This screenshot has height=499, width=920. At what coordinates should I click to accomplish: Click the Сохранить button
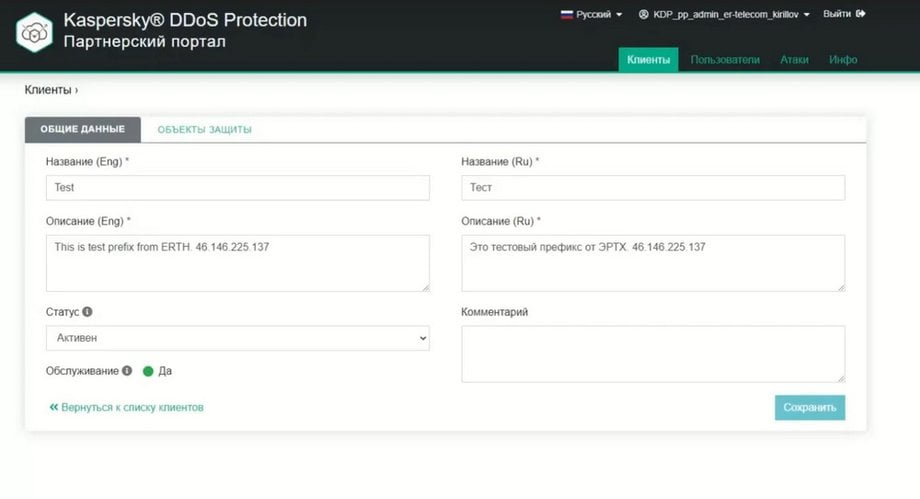(x=810, y=407)
